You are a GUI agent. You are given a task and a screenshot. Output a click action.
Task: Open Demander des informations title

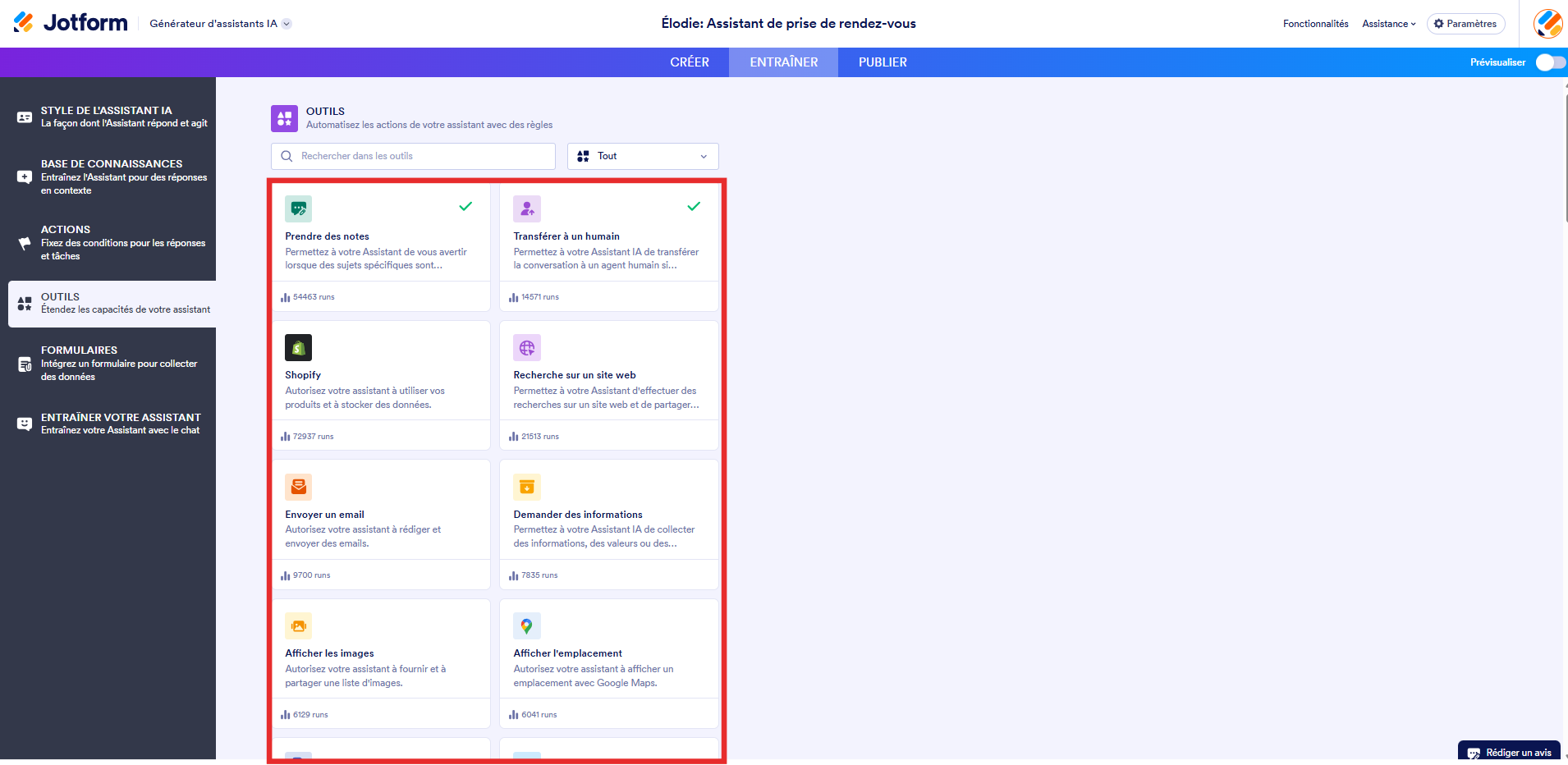point(578,515)
